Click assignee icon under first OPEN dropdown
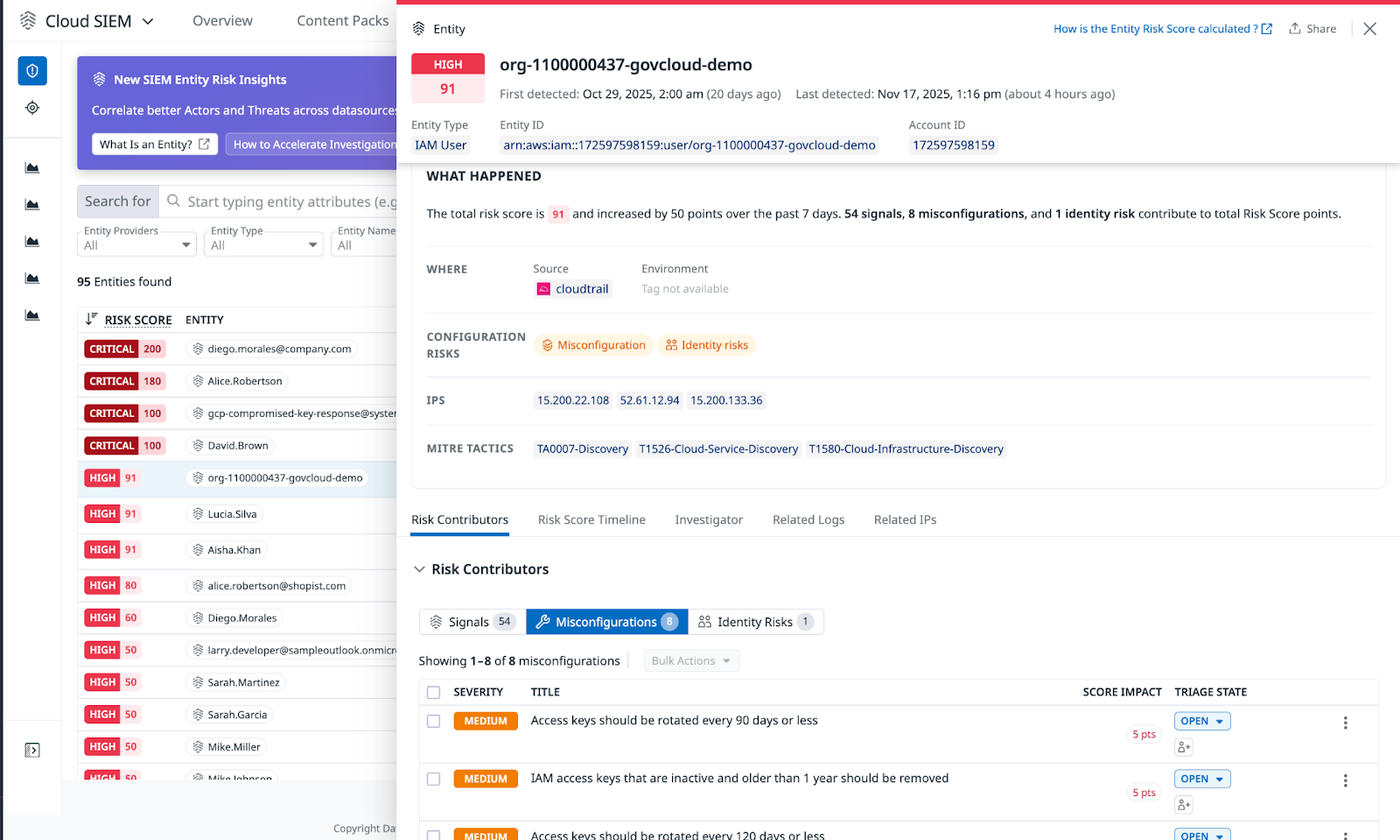 click(x=1184, y=746)
